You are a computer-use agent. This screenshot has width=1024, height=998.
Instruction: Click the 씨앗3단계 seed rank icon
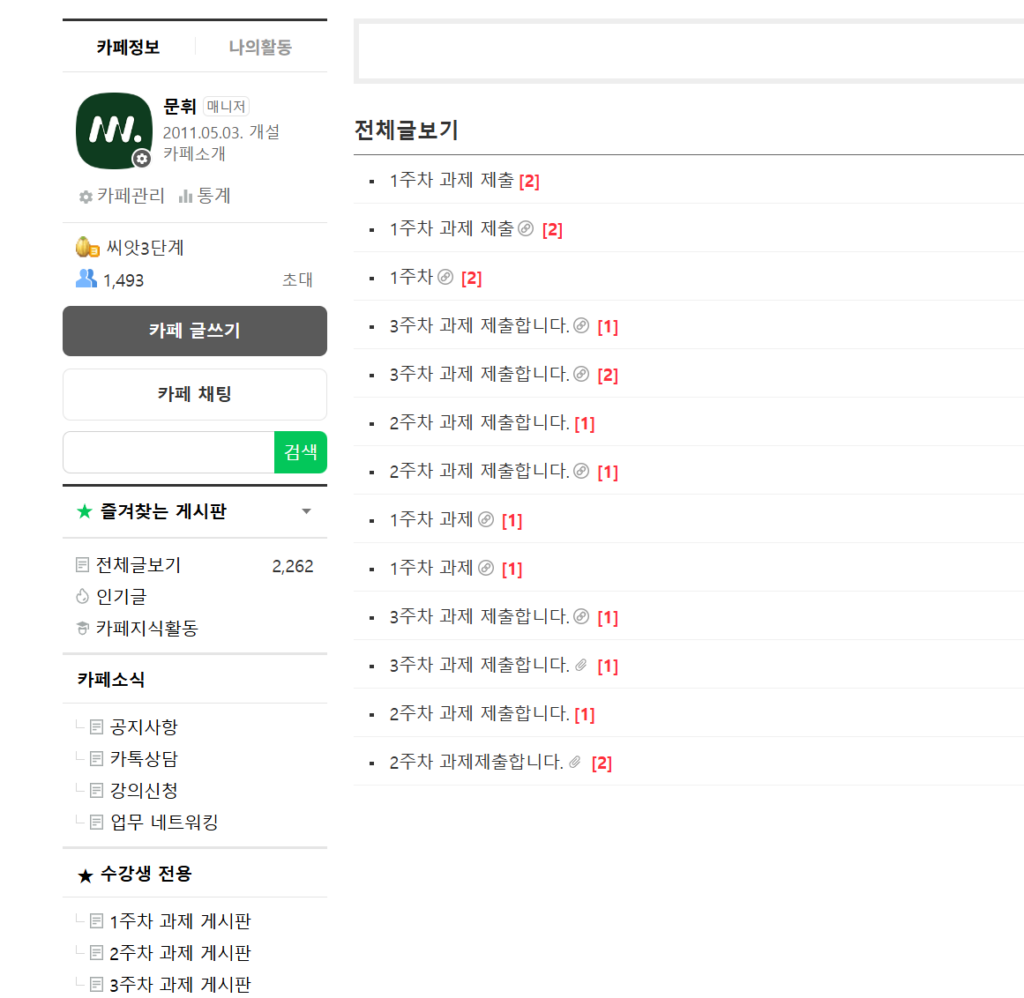pos(87,247)
